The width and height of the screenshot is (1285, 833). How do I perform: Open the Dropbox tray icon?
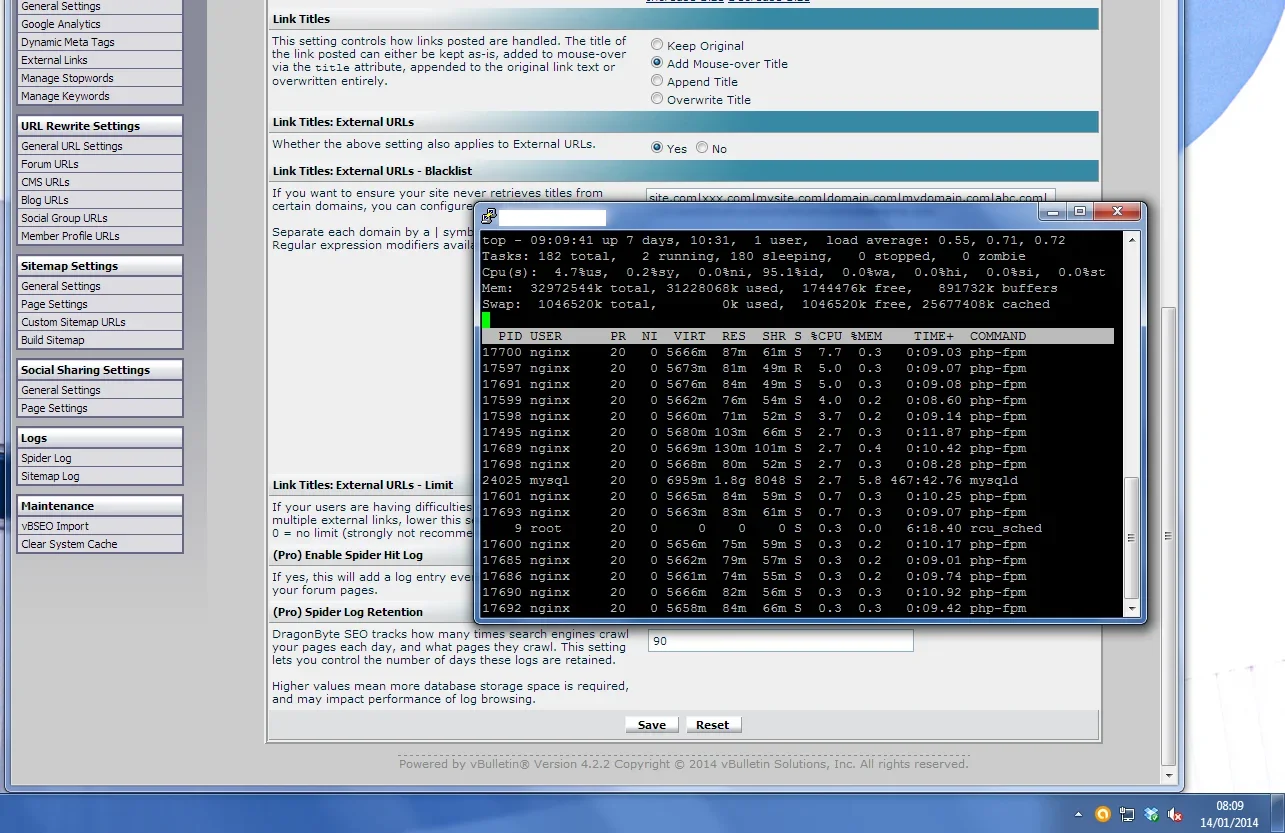pos(1151,814)
